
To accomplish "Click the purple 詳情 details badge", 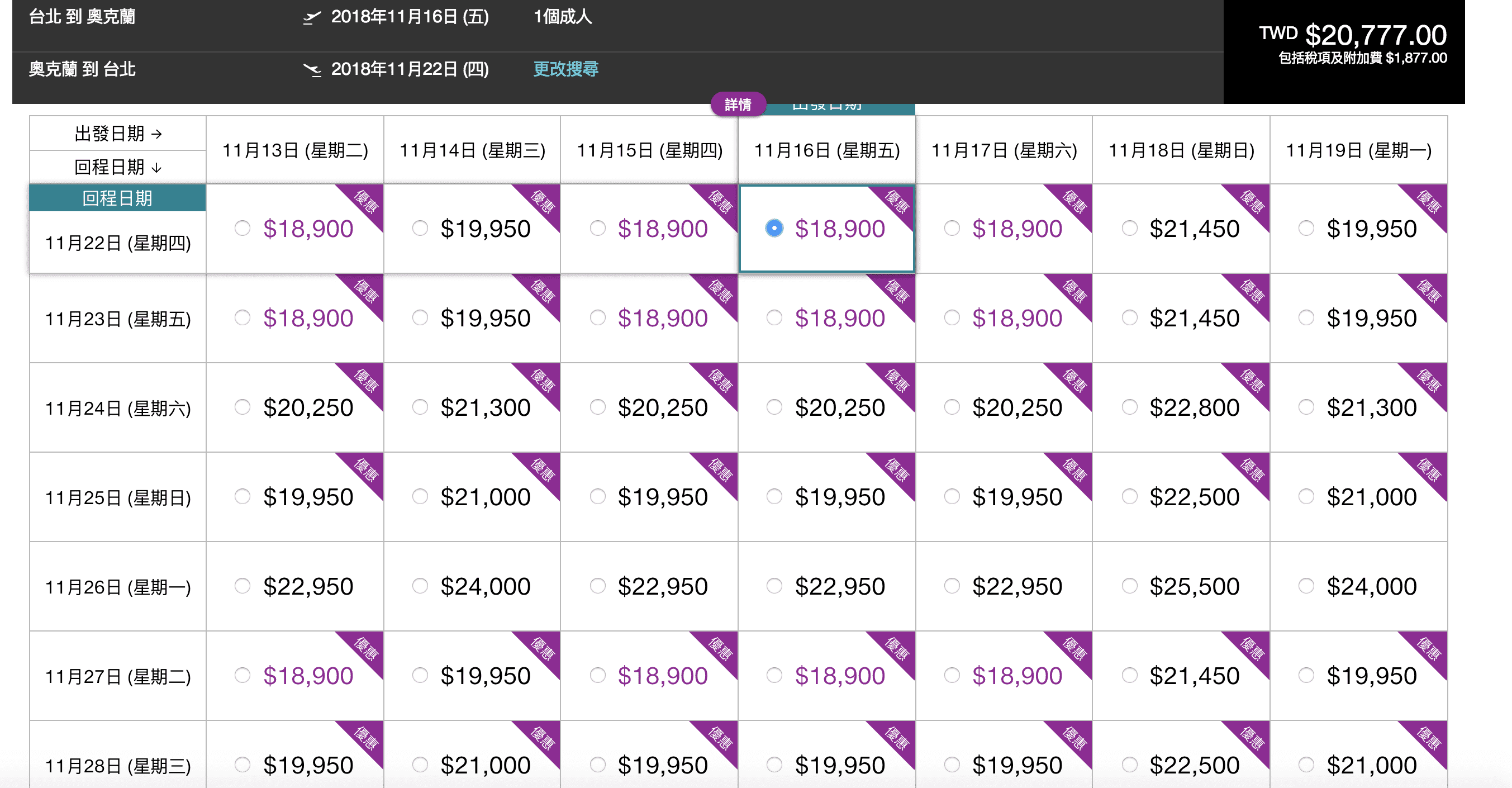I will 737,105.
